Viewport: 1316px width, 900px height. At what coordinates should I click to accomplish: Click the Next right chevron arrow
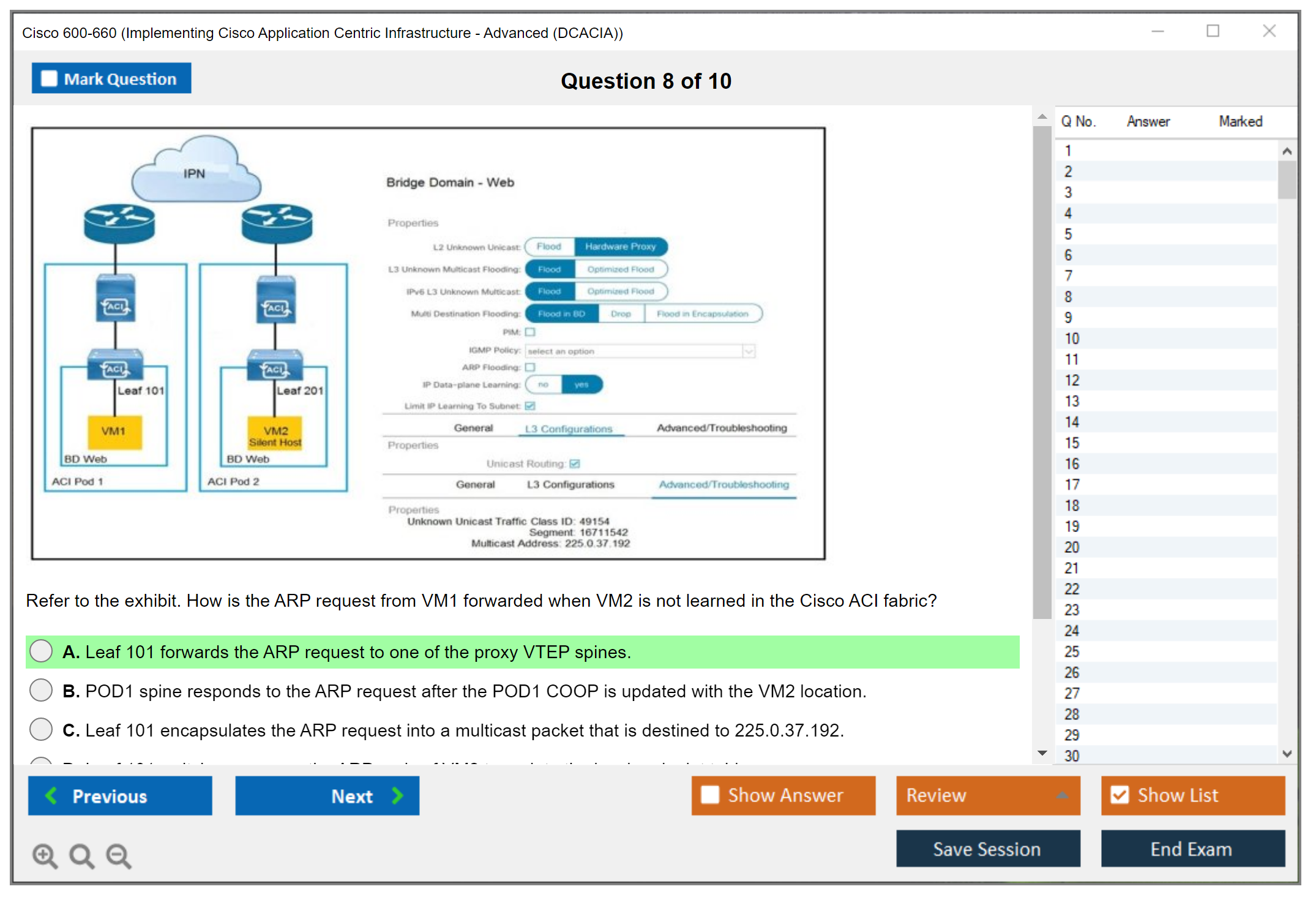coord(398,795)
